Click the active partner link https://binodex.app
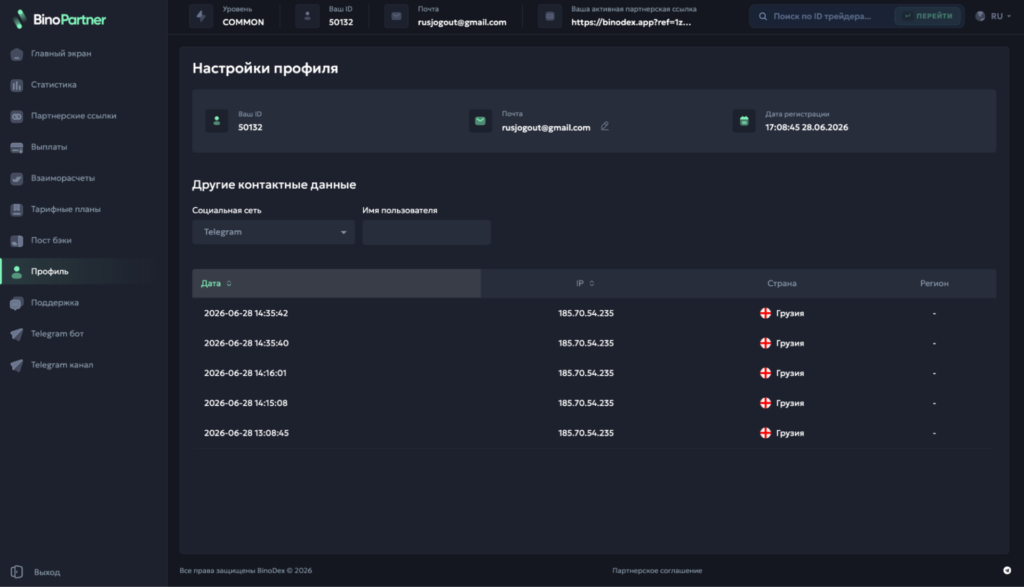Viewport: 1024px width, 587px height. point(631,22)
